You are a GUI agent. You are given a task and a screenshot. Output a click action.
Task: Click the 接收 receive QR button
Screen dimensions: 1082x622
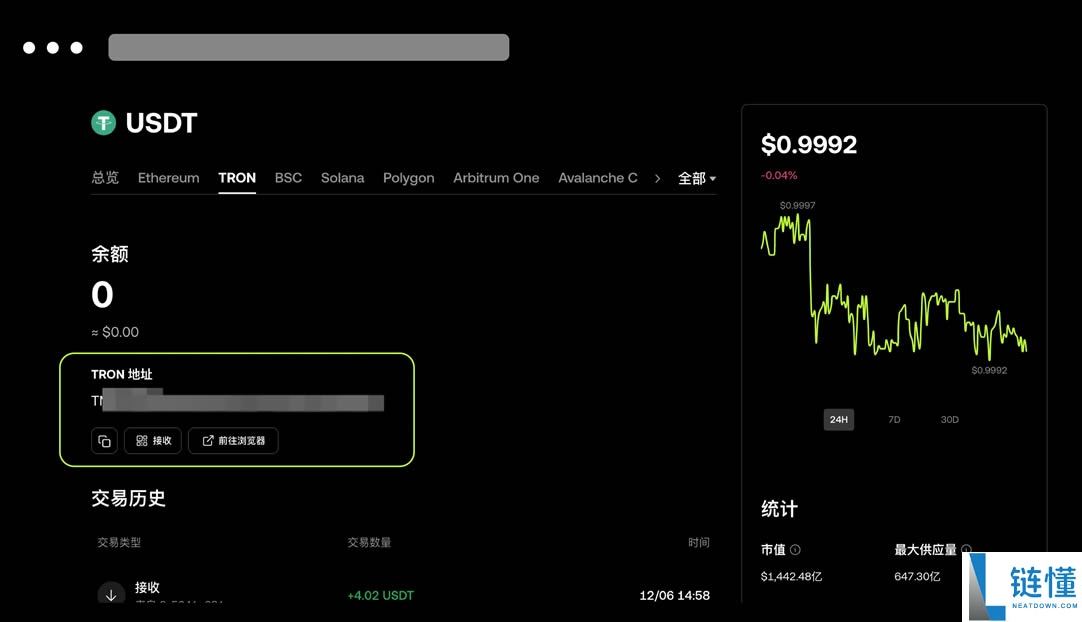pos(153,441)
